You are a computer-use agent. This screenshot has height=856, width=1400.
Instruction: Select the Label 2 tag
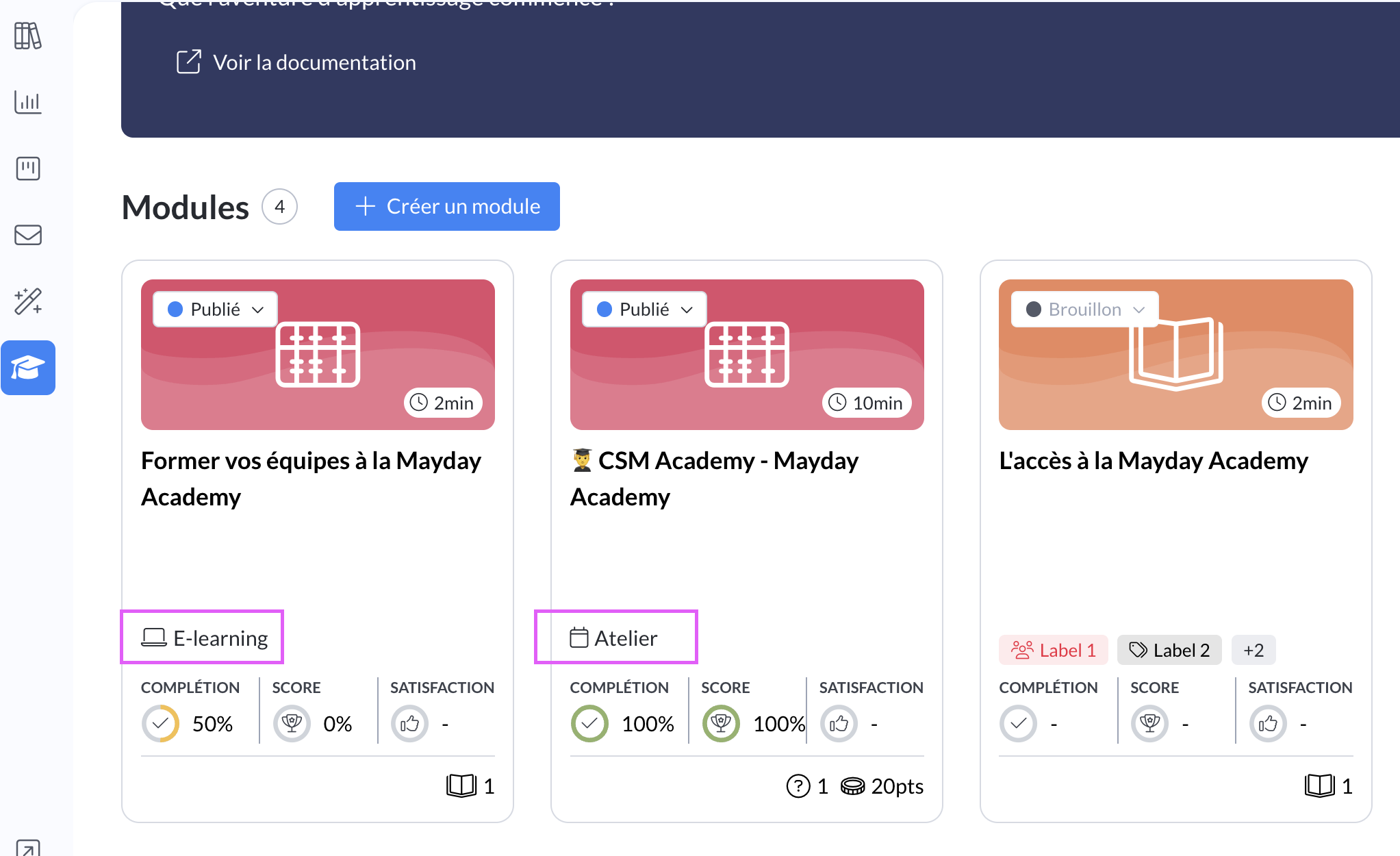pos(1169,650)
